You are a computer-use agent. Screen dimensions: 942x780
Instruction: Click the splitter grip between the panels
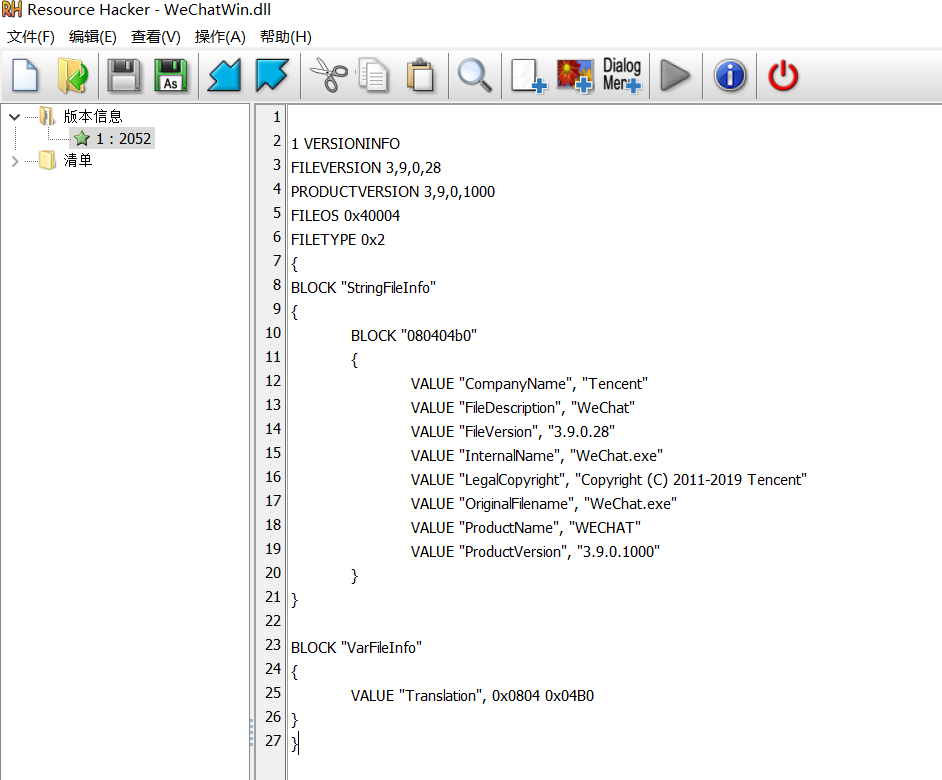(x=251, y=733)
